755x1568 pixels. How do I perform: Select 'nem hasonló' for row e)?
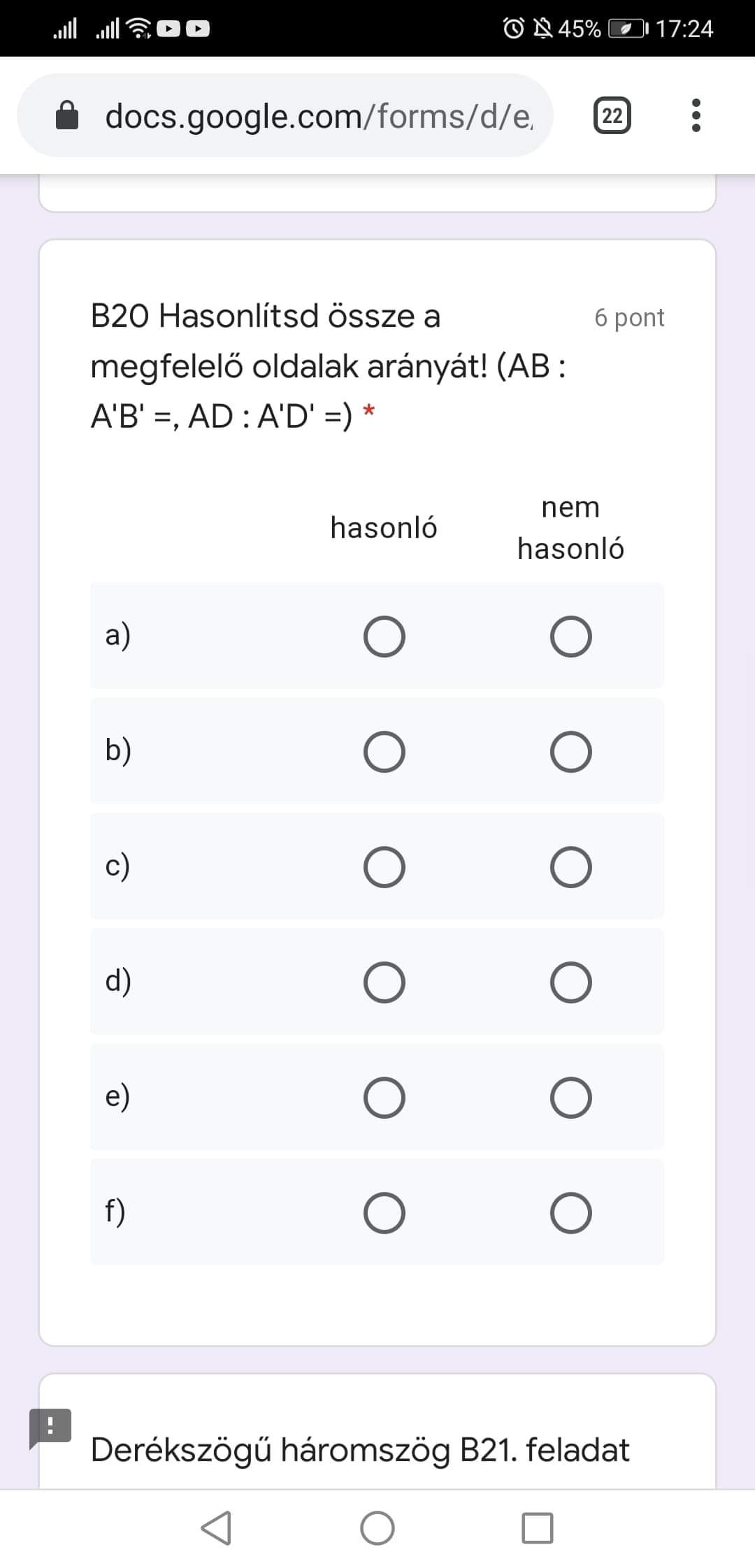tap(570, 1098)
